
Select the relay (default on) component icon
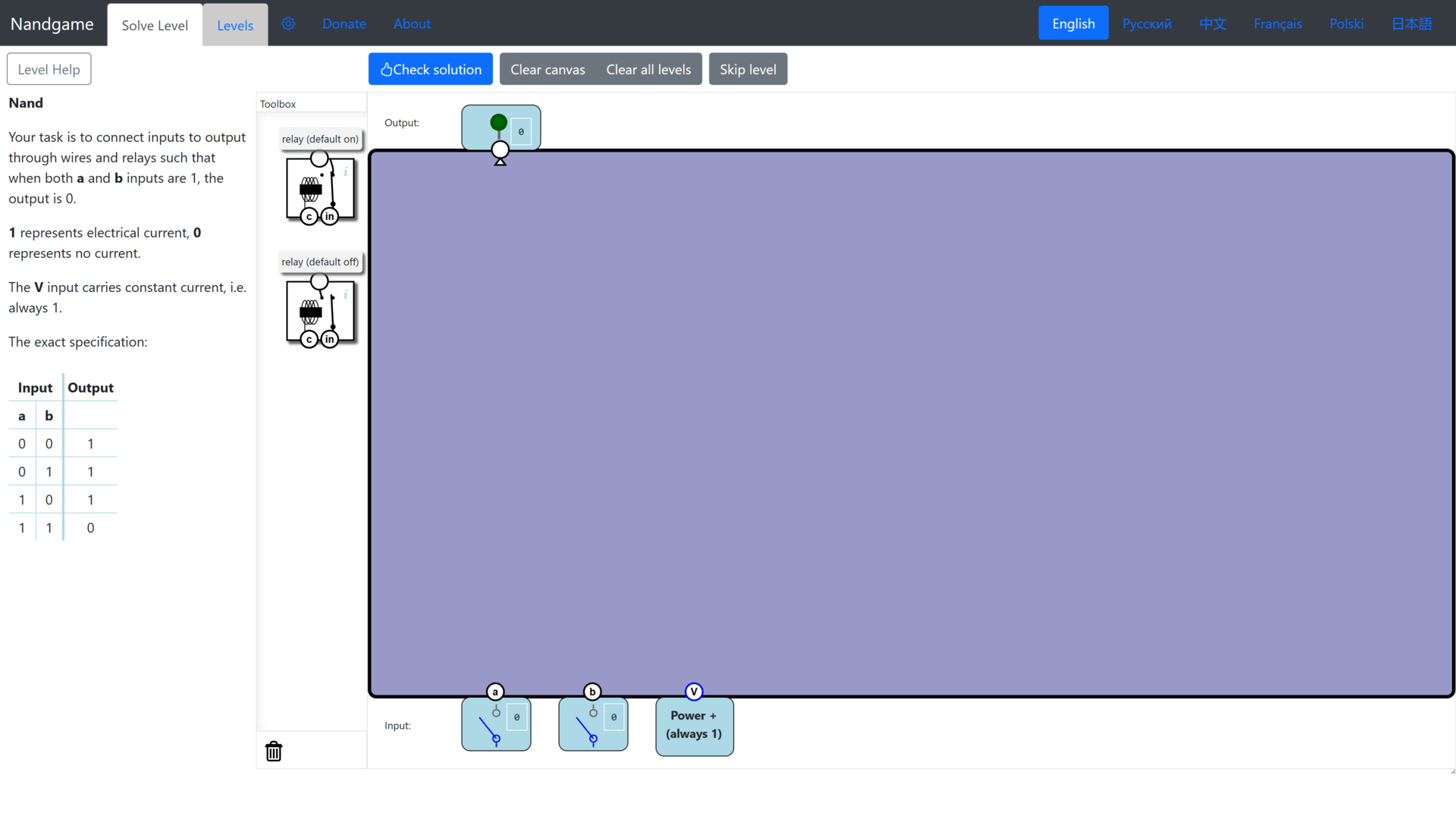(320, 189)
